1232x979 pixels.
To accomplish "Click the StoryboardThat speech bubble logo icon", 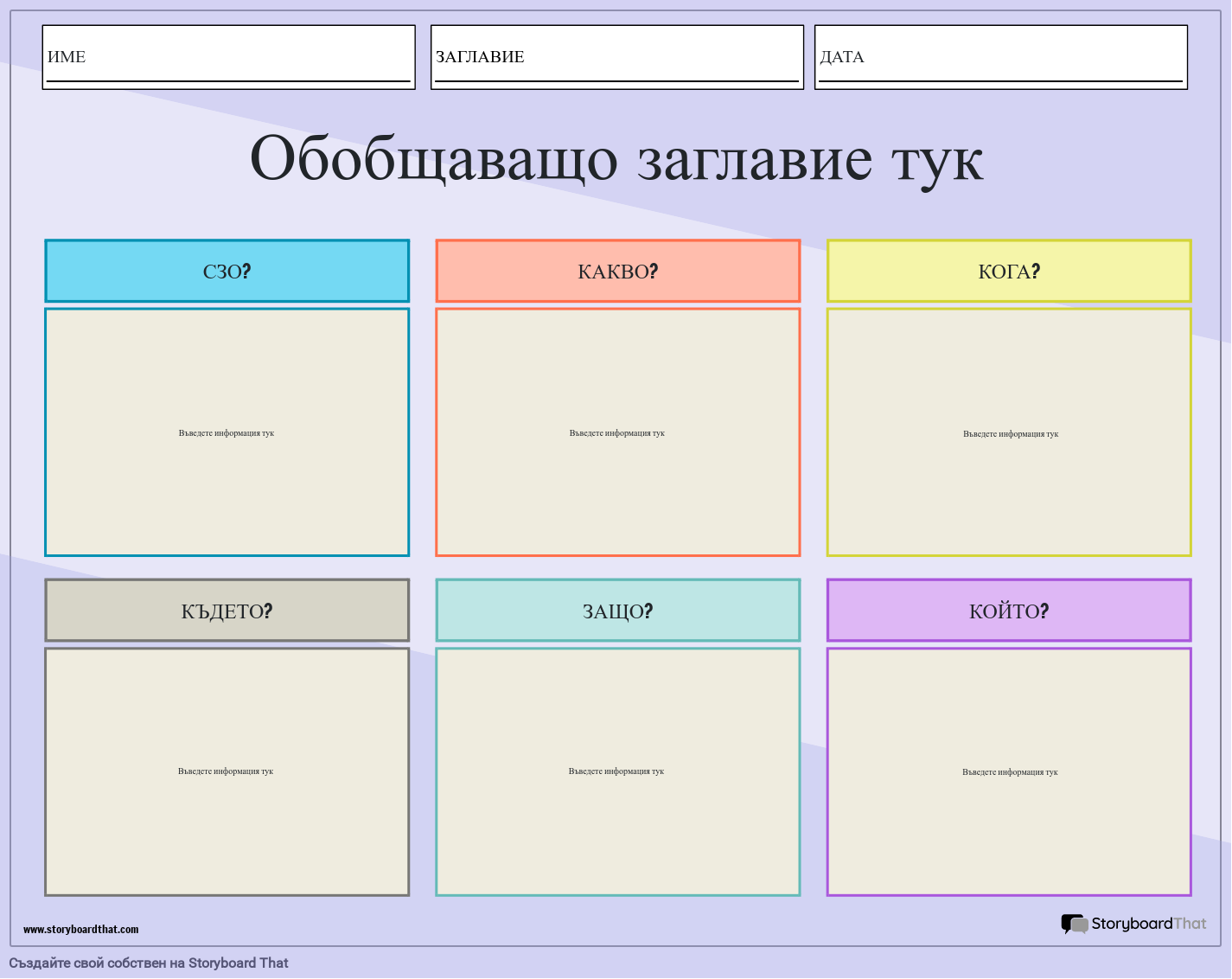I will coord(1075,924).
